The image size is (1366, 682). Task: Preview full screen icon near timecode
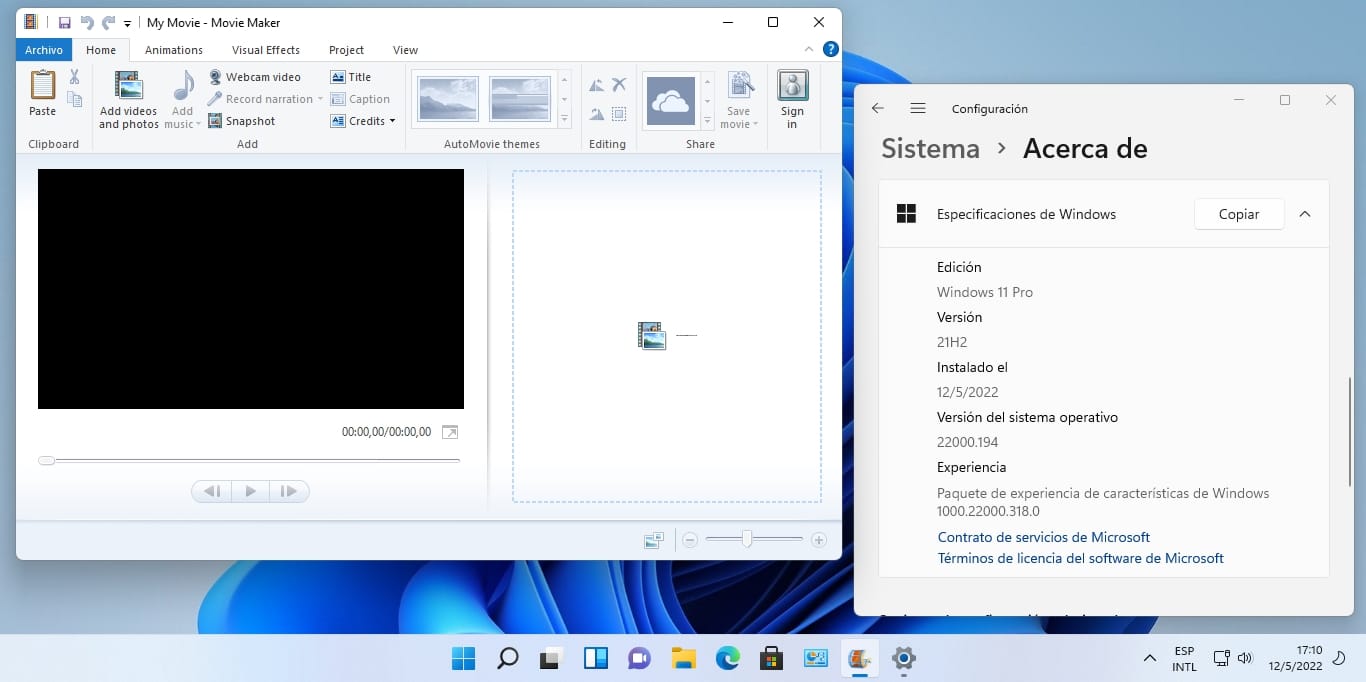[450, 432]
